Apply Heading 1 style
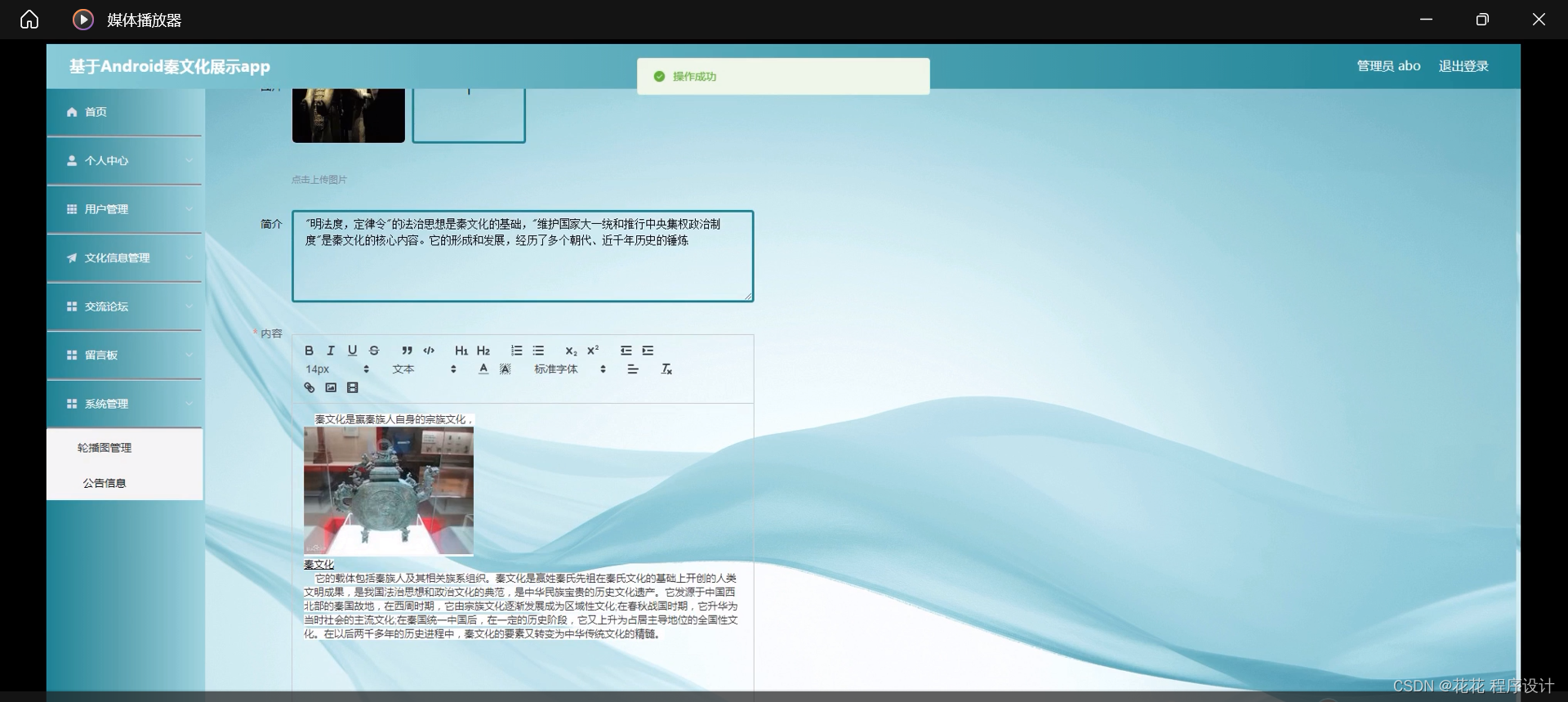Viewport: 1568px width, 702px height. [x=461, y=351]
